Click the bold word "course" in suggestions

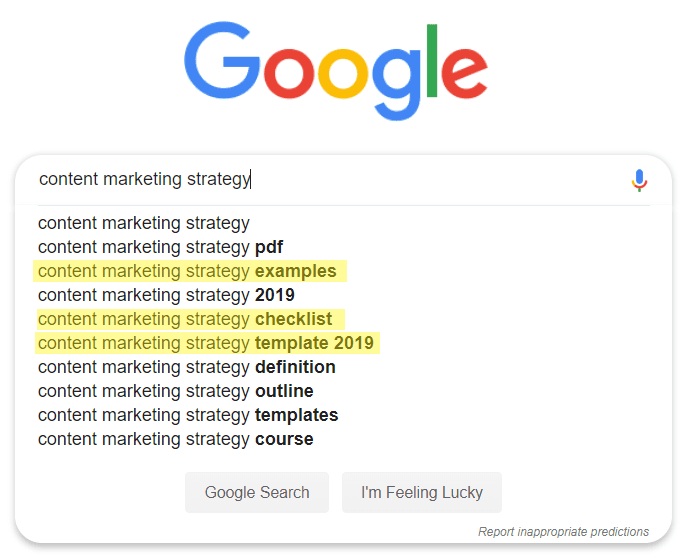tap(284, 439)
